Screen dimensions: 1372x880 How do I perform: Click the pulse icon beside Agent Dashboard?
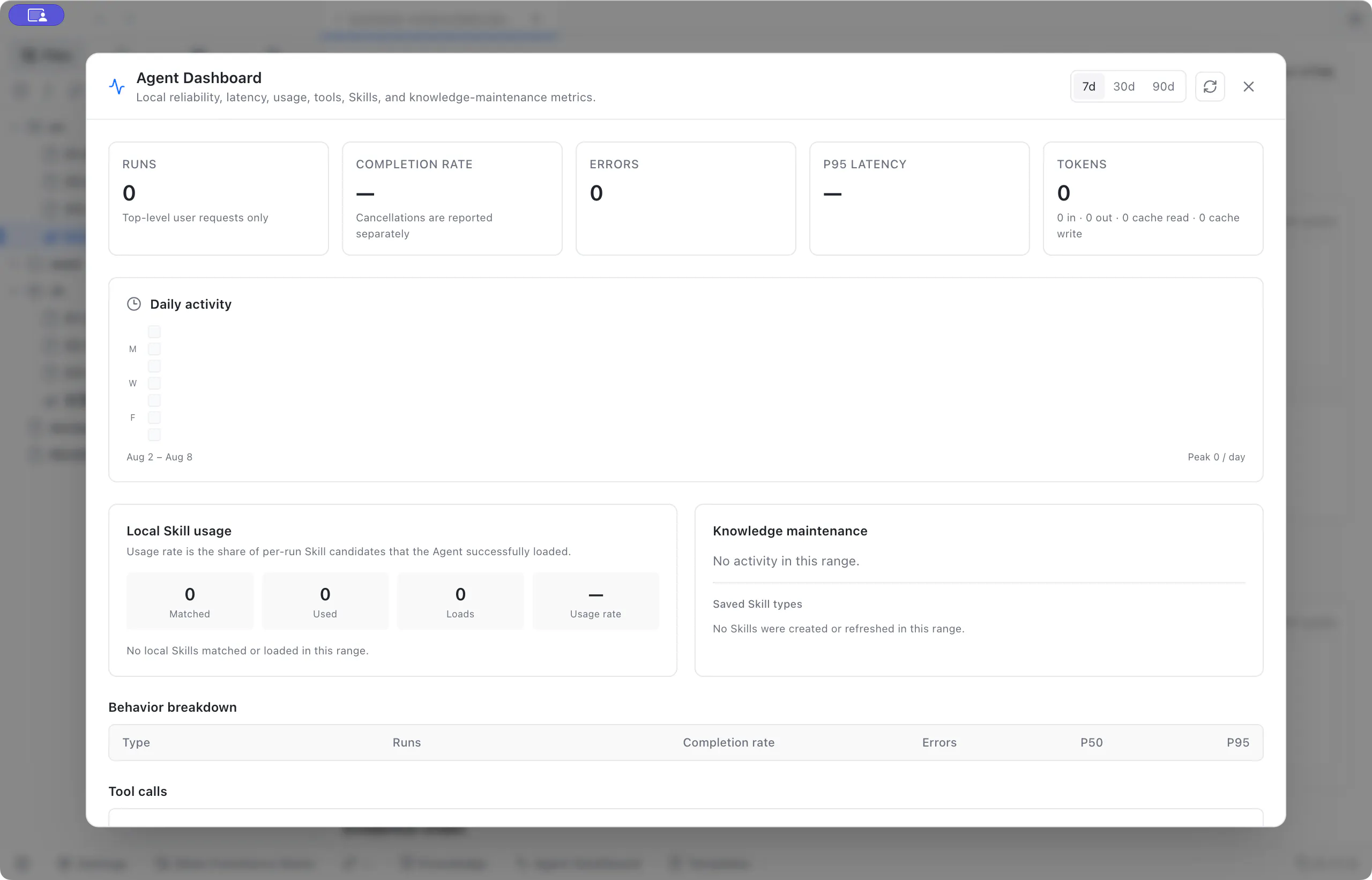tap(117, 86)
